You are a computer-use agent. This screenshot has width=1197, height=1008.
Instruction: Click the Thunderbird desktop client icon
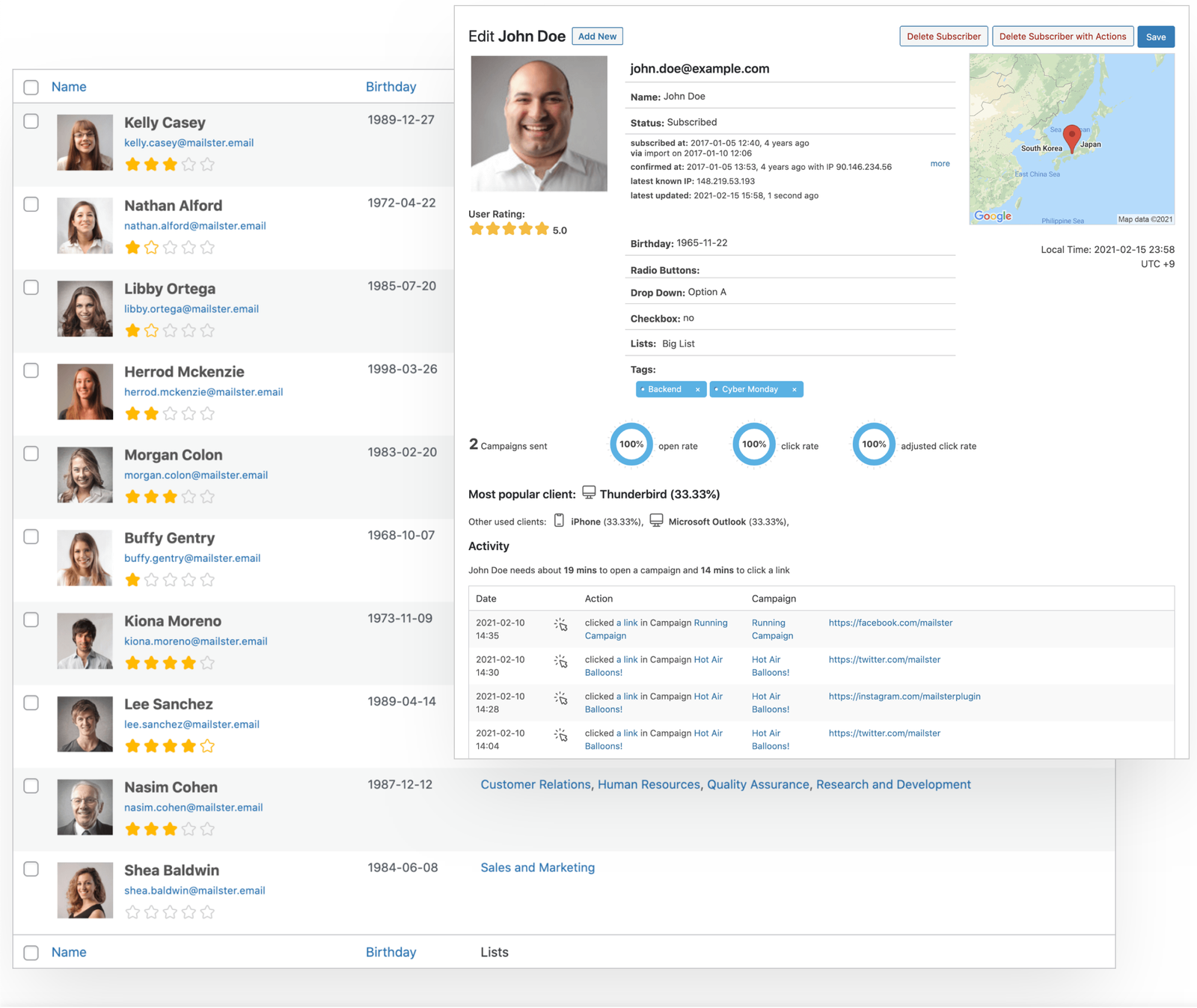[589, 493]
